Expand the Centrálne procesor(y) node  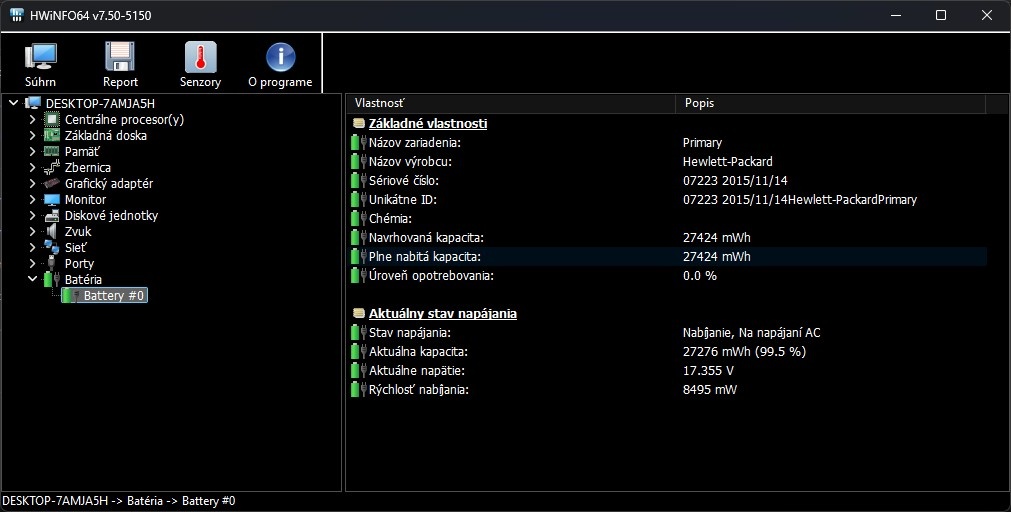click(33, 120)
